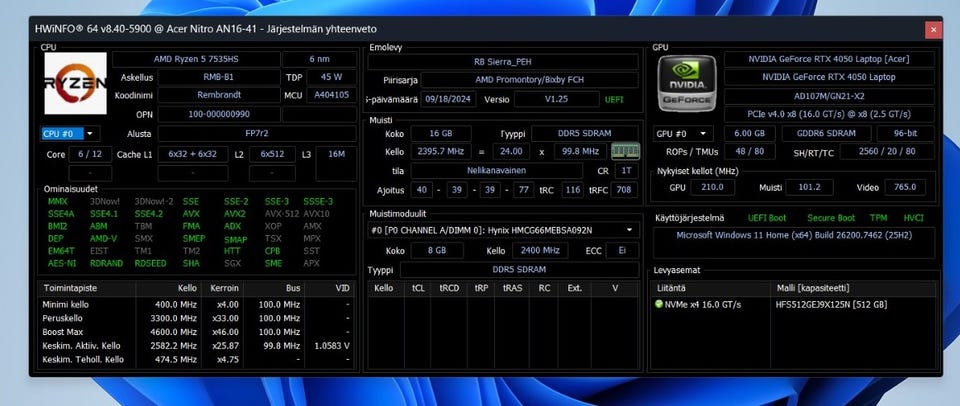The width and height of the screenshot is (960, 406).
Task: Click the Bus column header
Action: point(274,288)
